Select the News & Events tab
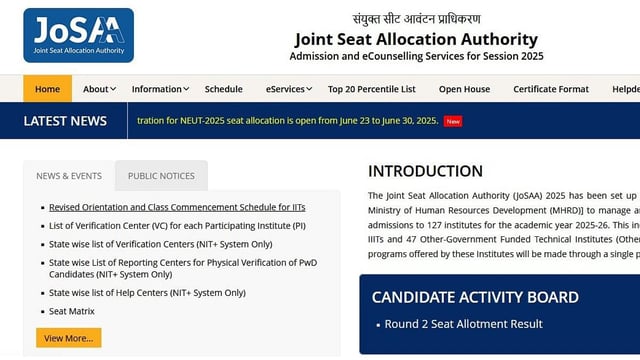640x360 pixels. click(69, 176)
